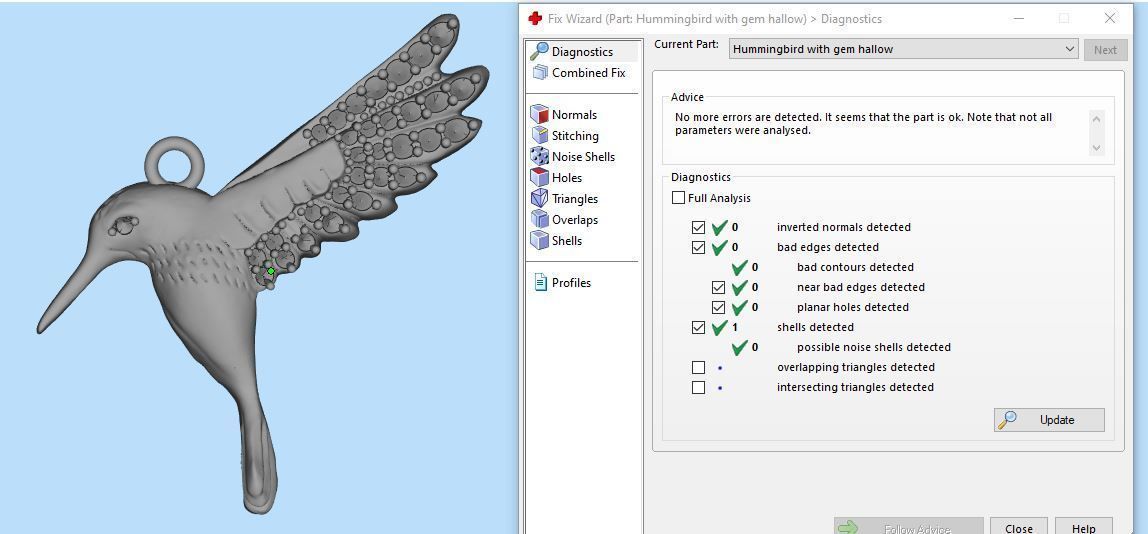Click the Next button

coord(1105,50)
